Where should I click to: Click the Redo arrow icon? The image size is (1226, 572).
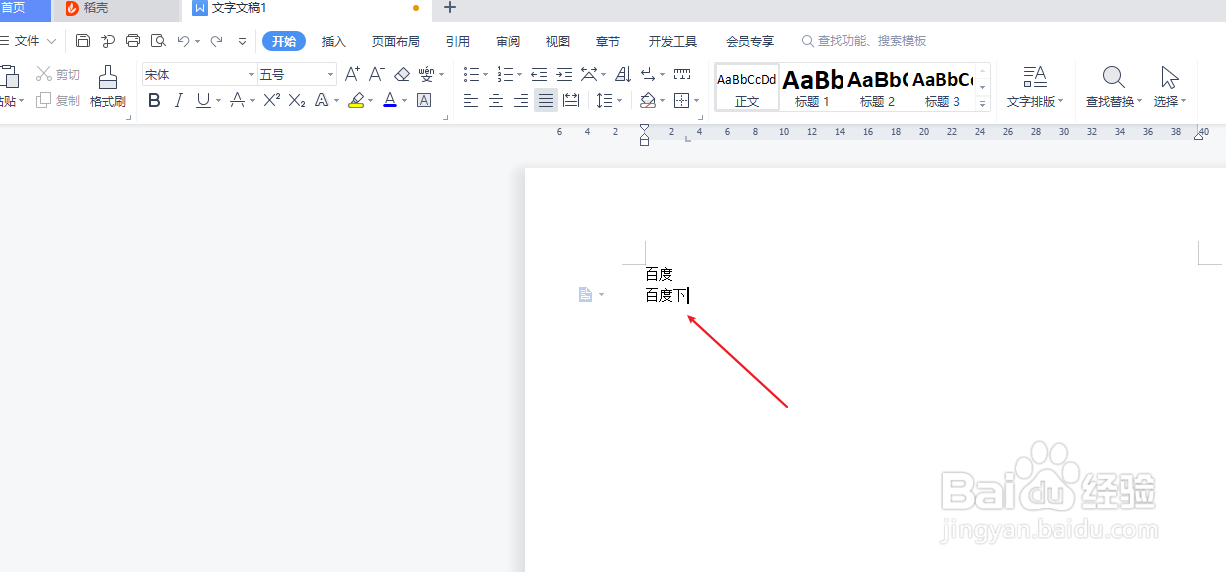click(216, 41)
